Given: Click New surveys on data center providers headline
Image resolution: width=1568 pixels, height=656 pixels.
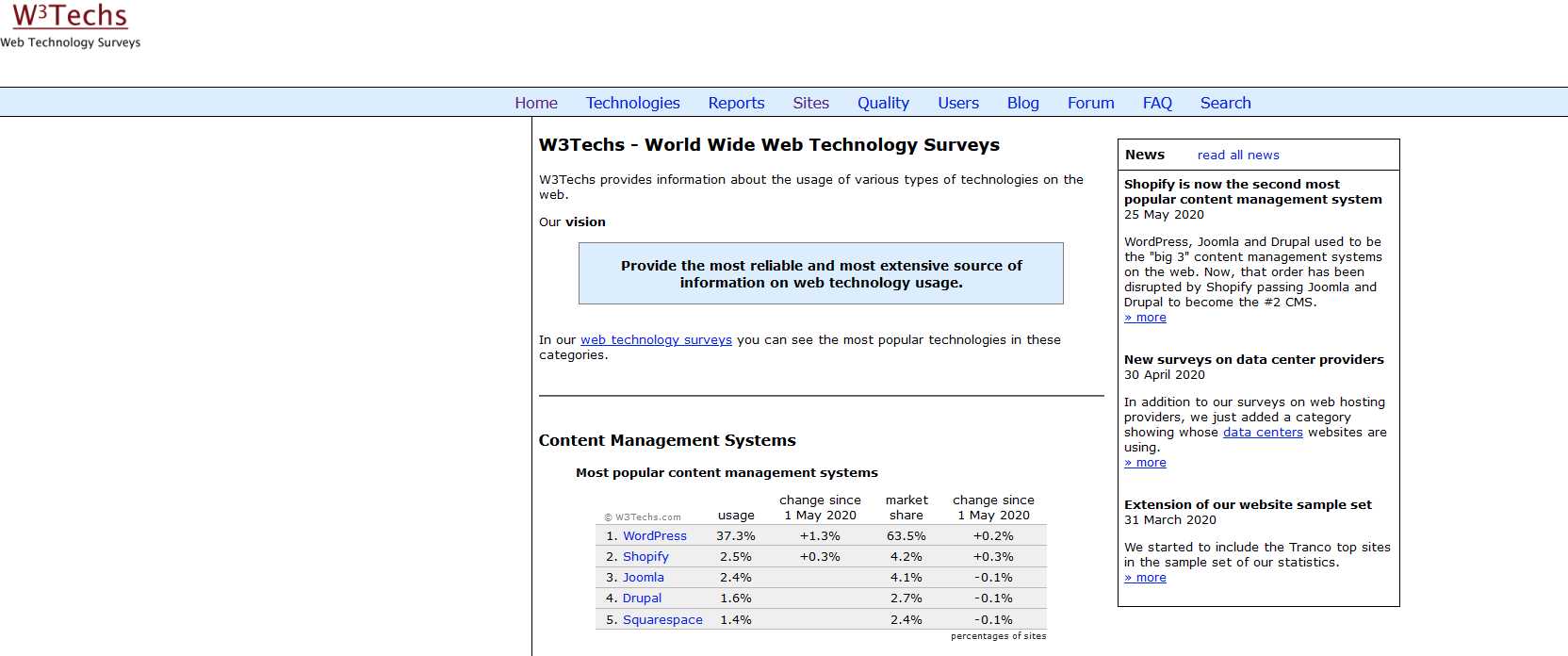Looking at the screenshot, I should tap(1254, 359).
